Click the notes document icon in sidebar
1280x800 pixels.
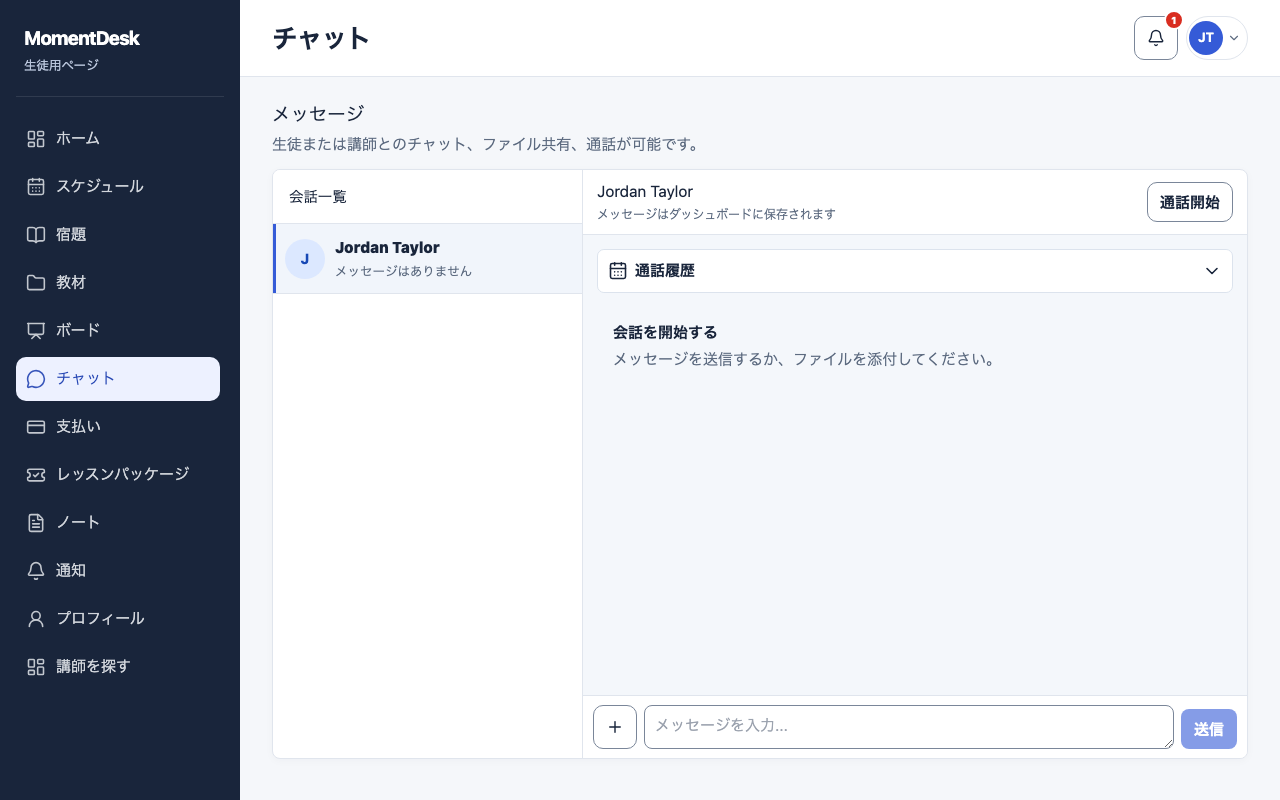36,523
